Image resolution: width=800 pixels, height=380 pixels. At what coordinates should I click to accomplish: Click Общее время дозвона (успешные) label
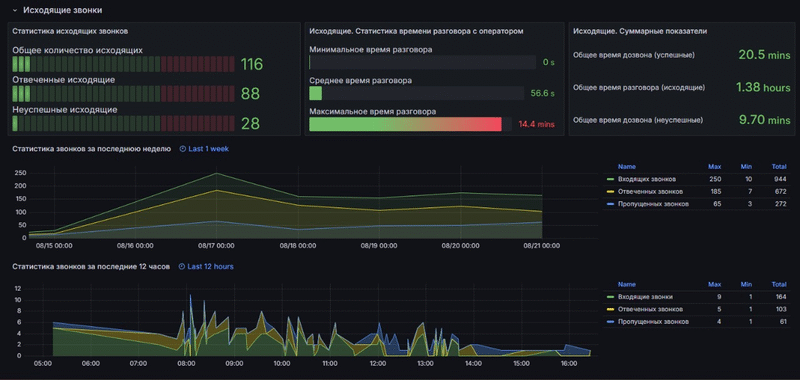tap(634, 55)
